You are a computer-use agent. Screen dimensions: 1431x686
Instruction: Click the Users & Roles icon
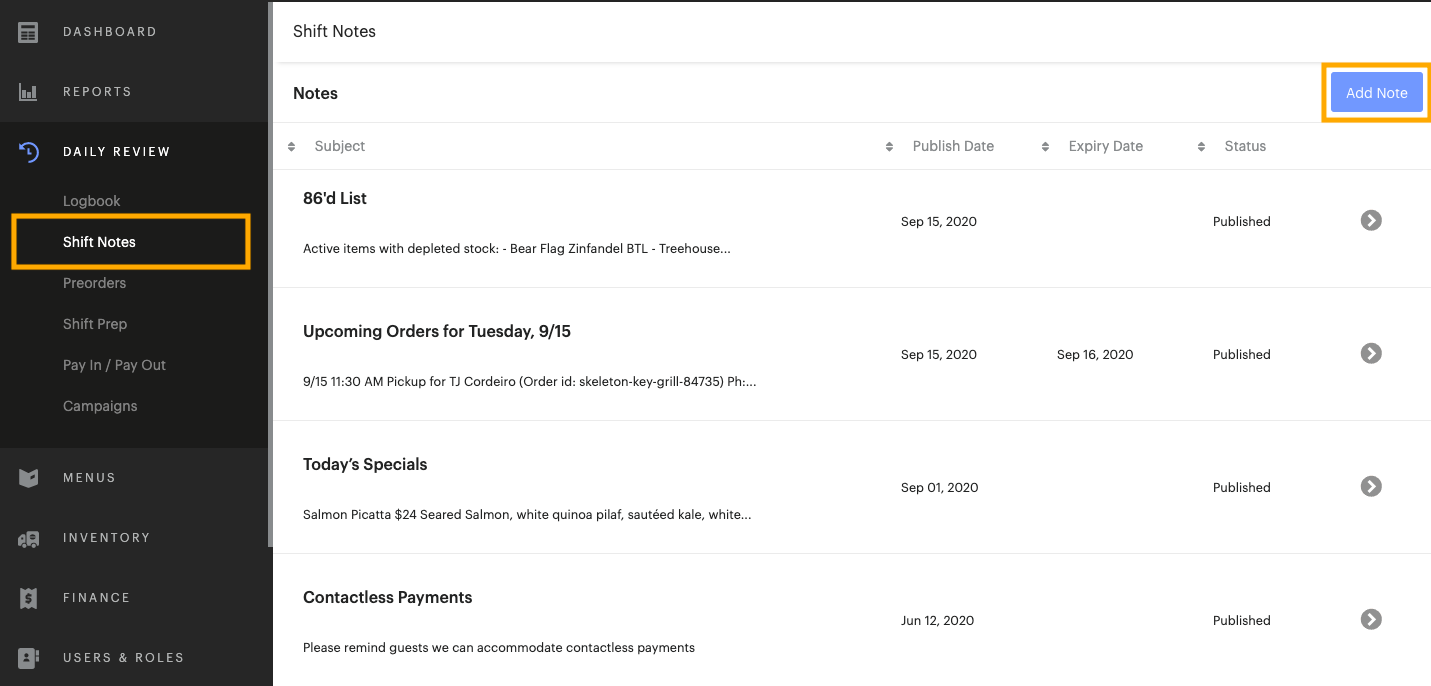click(28, 658)
